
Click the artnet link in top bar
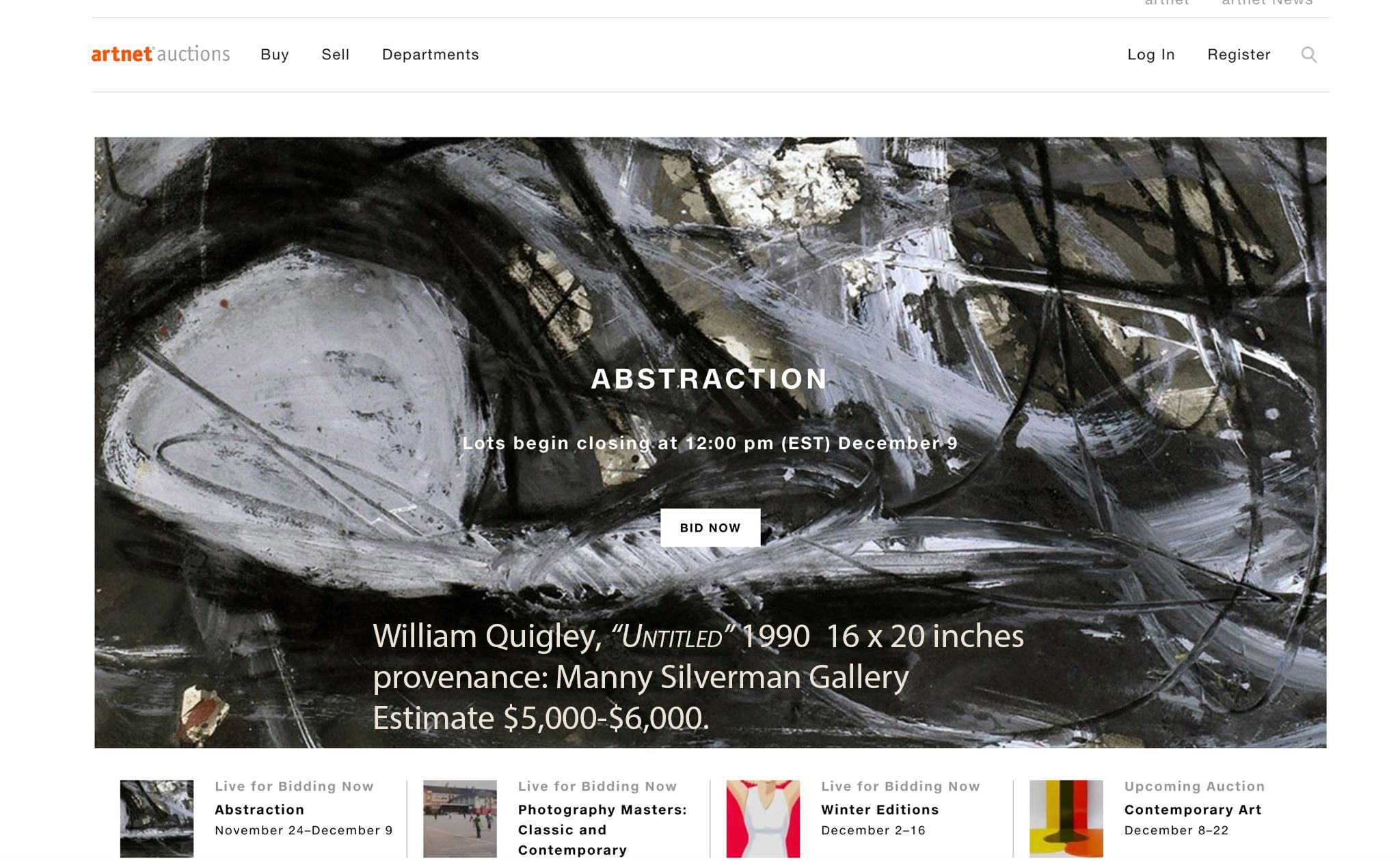1167,3
